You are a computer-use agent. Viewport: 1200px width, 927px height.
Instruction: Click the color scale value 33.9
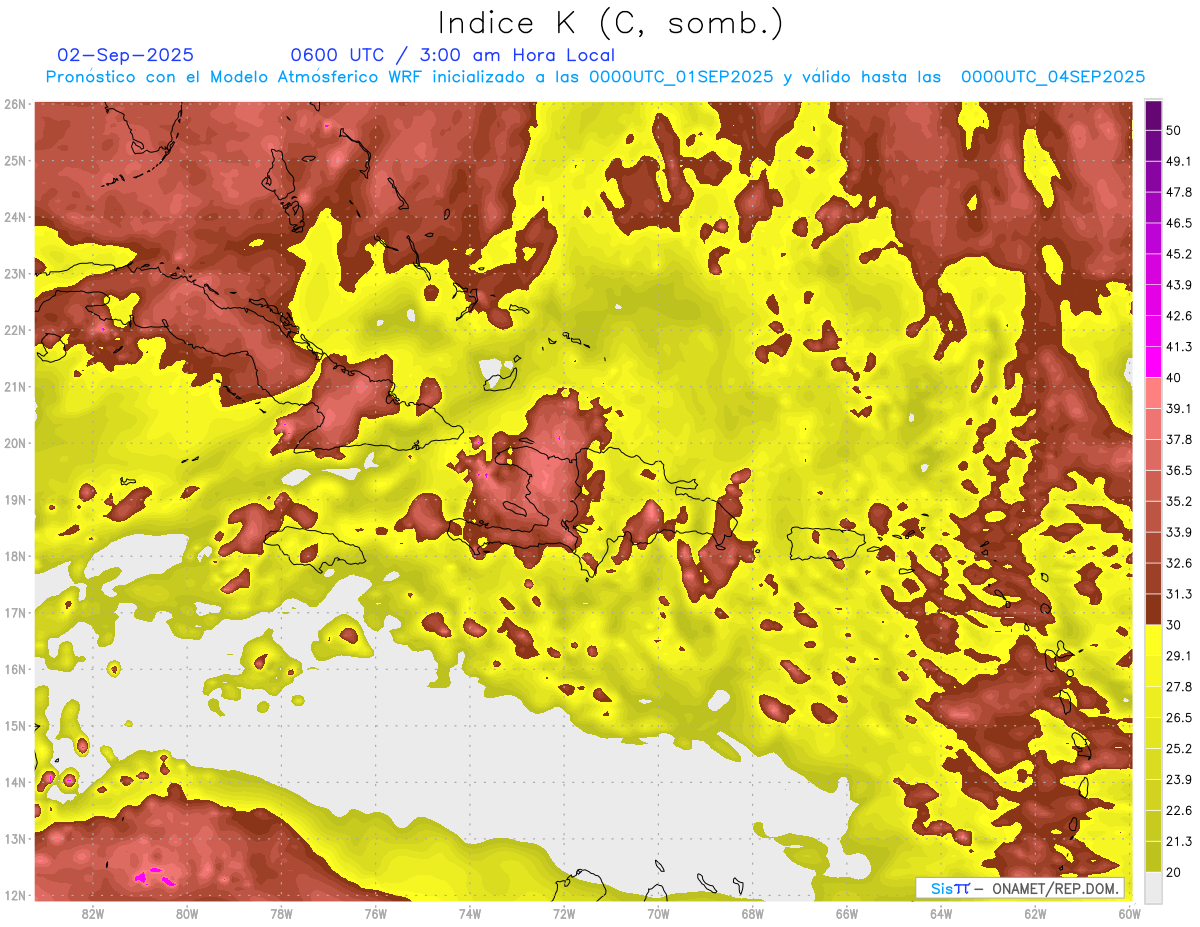click(1178, 532)
